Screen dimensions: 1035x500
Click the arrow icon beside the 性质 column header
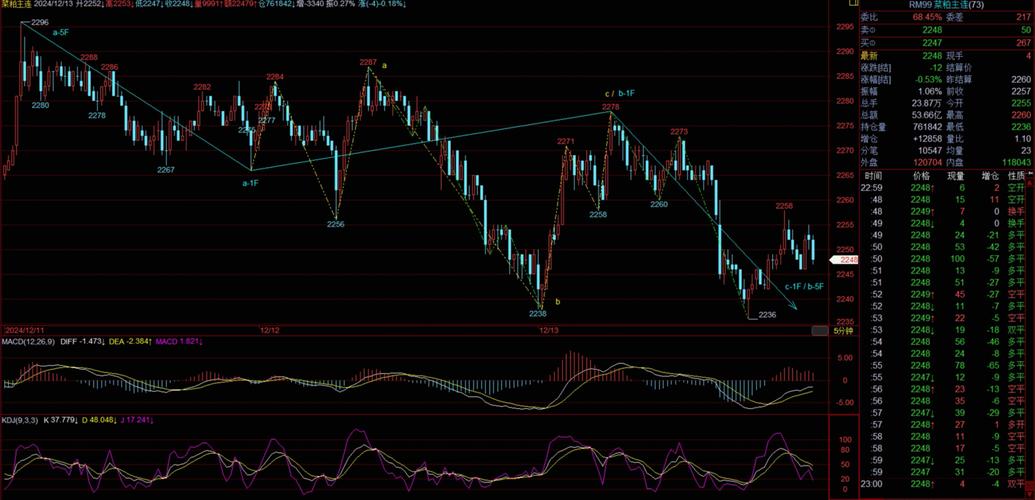coord(1030,175)
